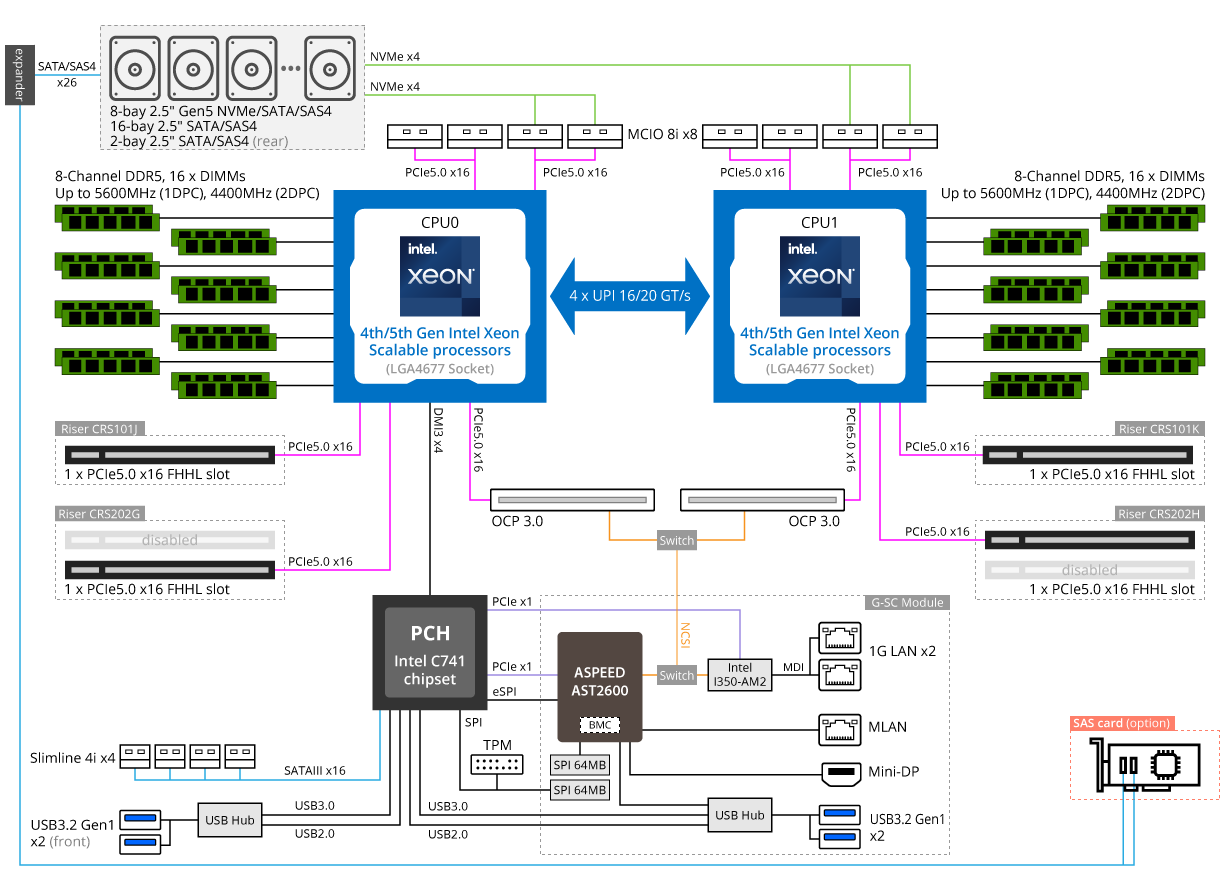Screen dimensions: 1230x870
Task: Click the MLAN port icon
Action: [x=840, y=730]
